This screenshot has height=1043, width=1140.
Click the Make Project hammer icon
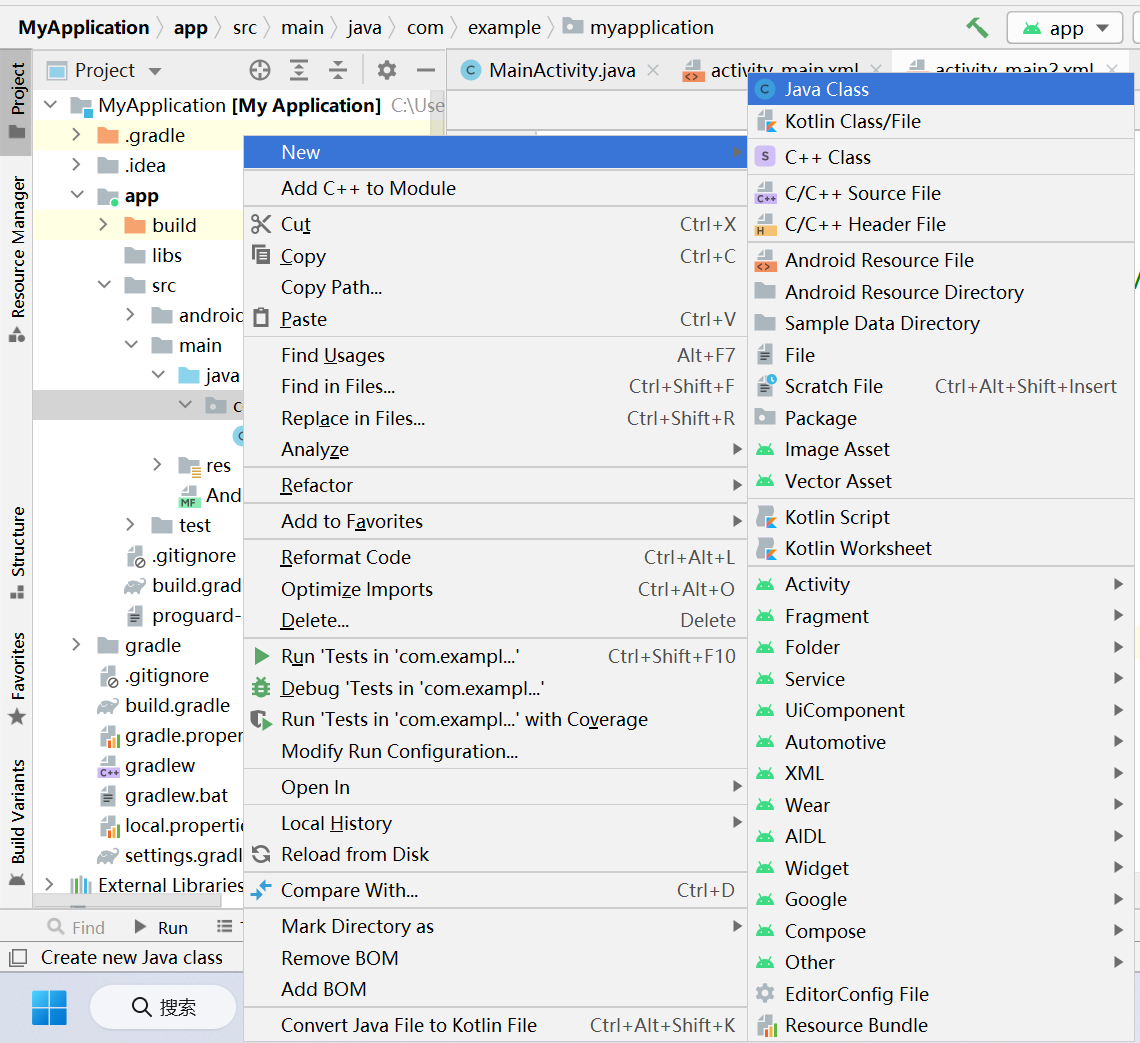[976, 28]
